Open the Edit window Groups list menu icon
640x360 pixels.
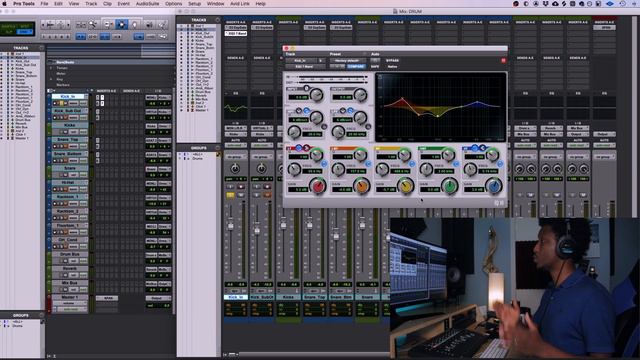(x=41, y=315)
